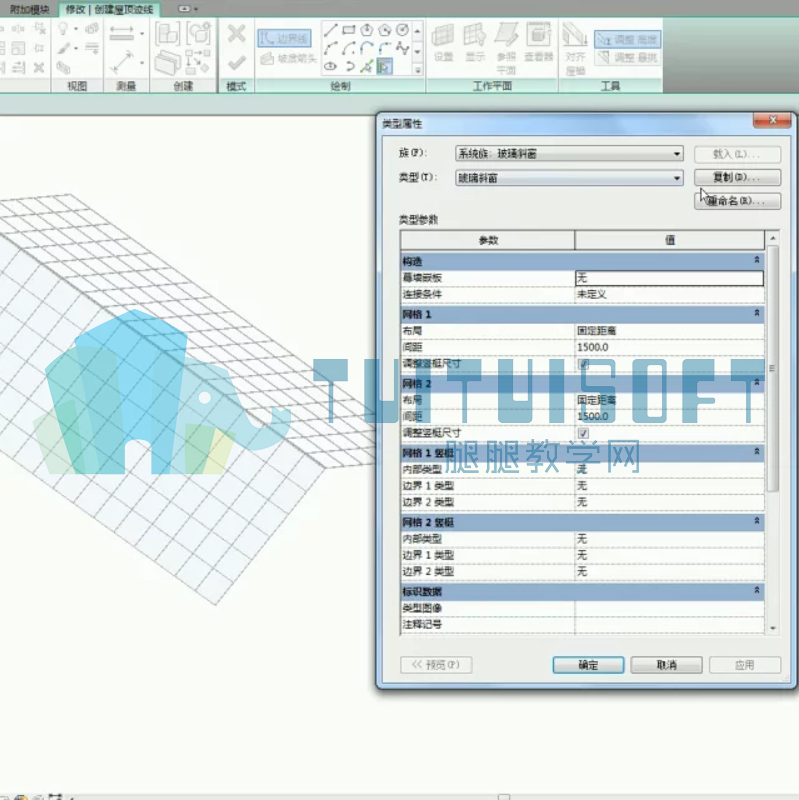This screenshot has height=800, width=799.
Task: Select the straight Line draw tool
Action: (x=331, y=30)
